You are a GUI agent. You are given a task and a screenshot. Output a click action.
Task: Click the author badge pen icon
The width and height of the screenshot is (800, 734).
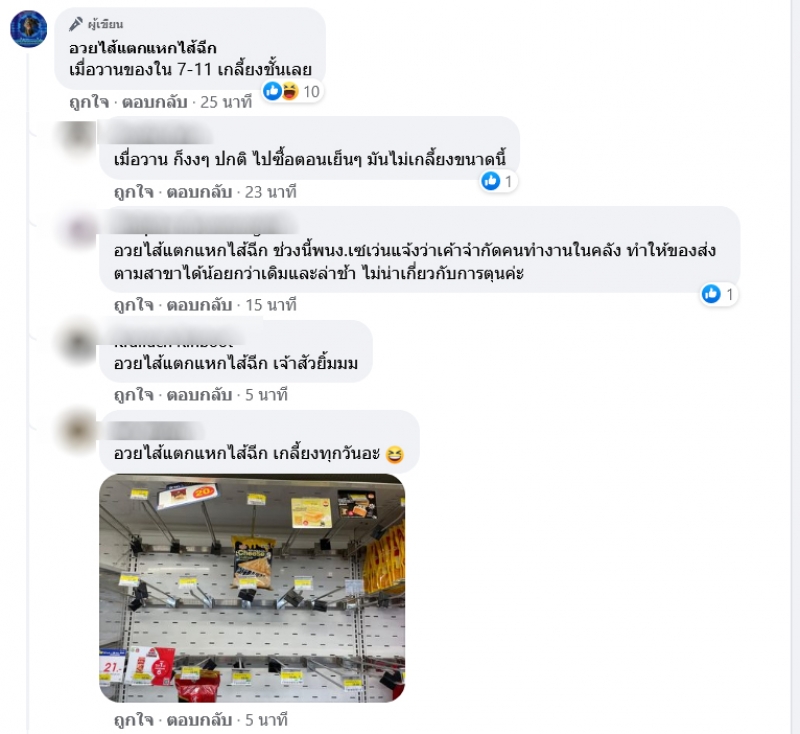click(76, 24)
